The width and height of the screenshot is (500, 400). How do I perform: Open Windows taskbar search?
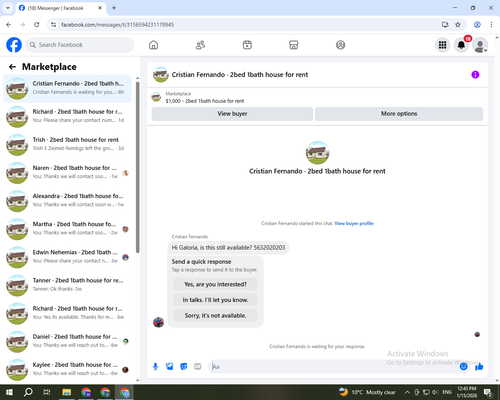(x=28, y=392)
